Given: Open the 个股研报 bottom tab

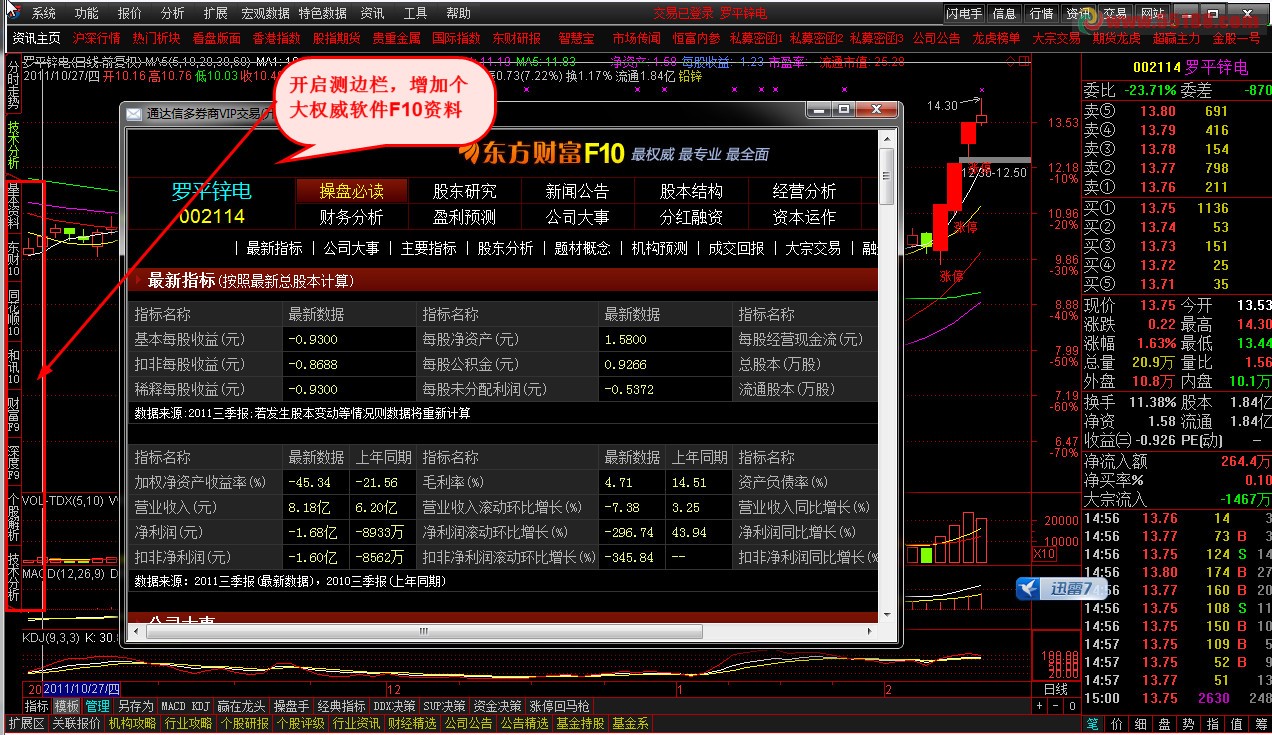Looking at the screenshot, I should point(244,724).
